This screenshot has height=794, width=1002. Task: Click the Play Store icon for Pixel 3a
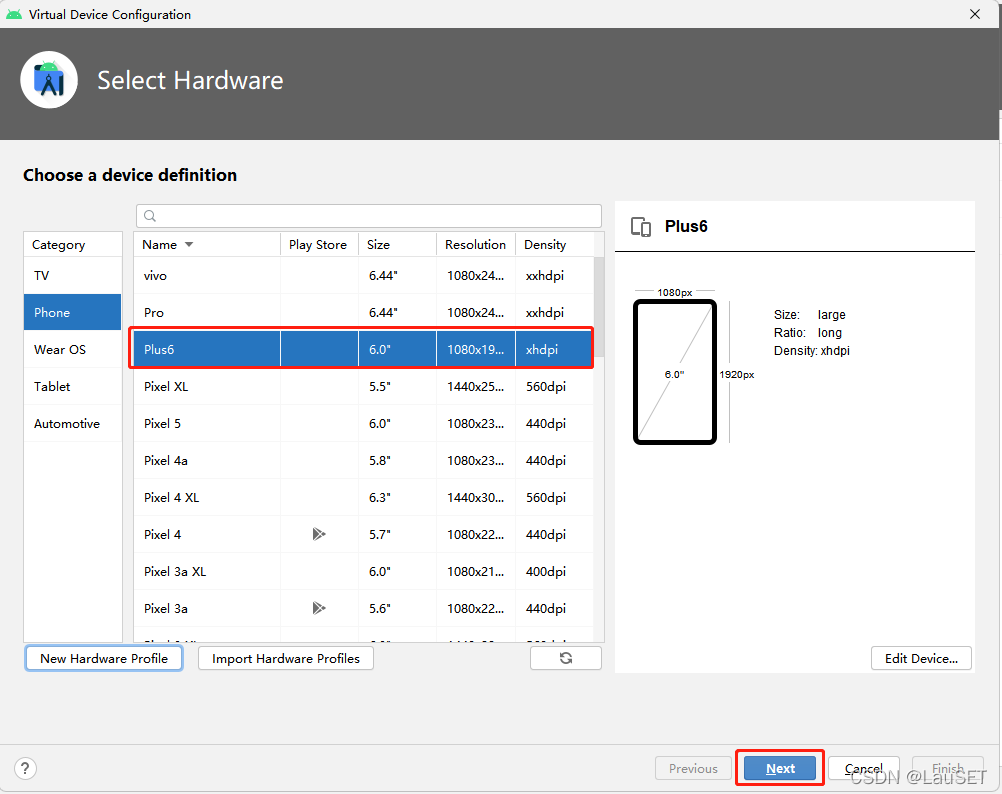pos(319,608)
